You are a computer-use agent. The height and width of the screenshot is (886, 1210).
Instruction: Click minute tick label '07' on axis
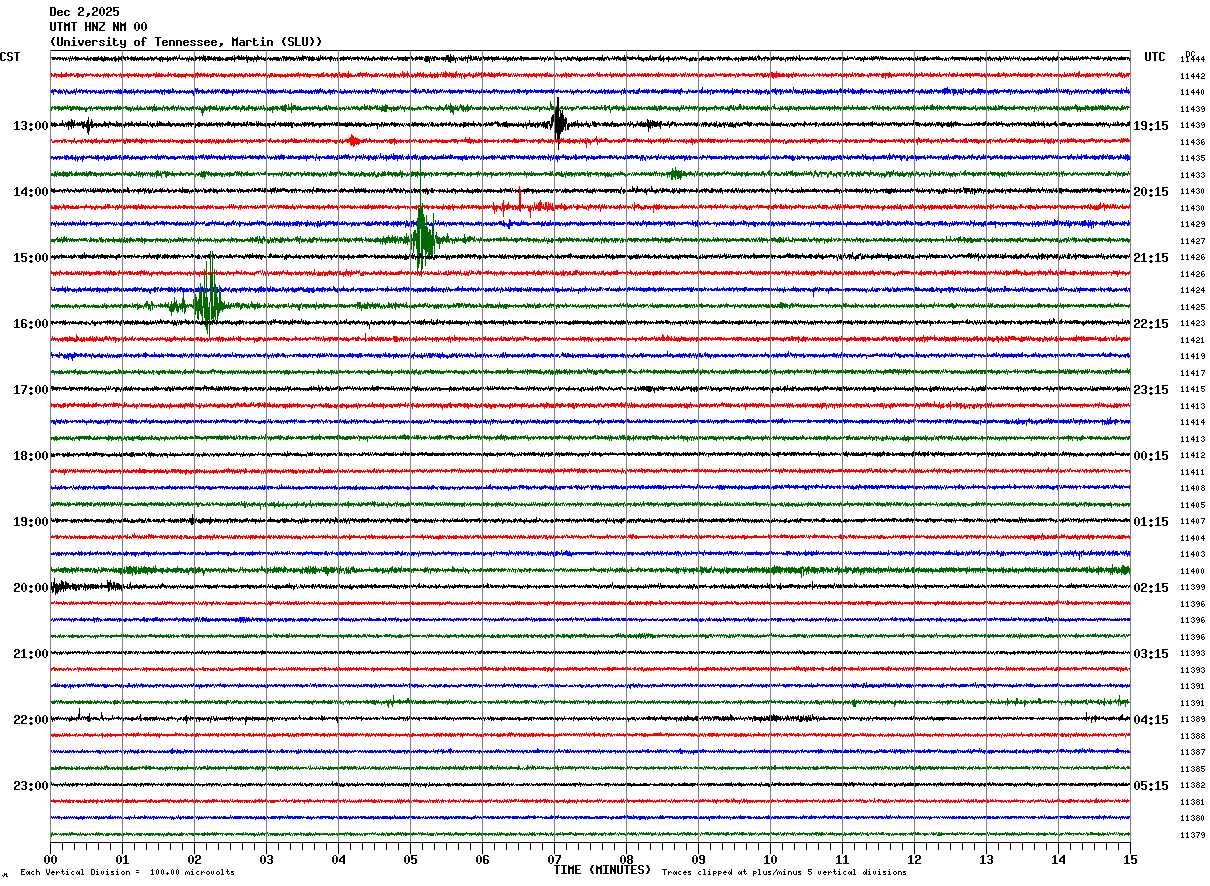(x=554, y=859)
